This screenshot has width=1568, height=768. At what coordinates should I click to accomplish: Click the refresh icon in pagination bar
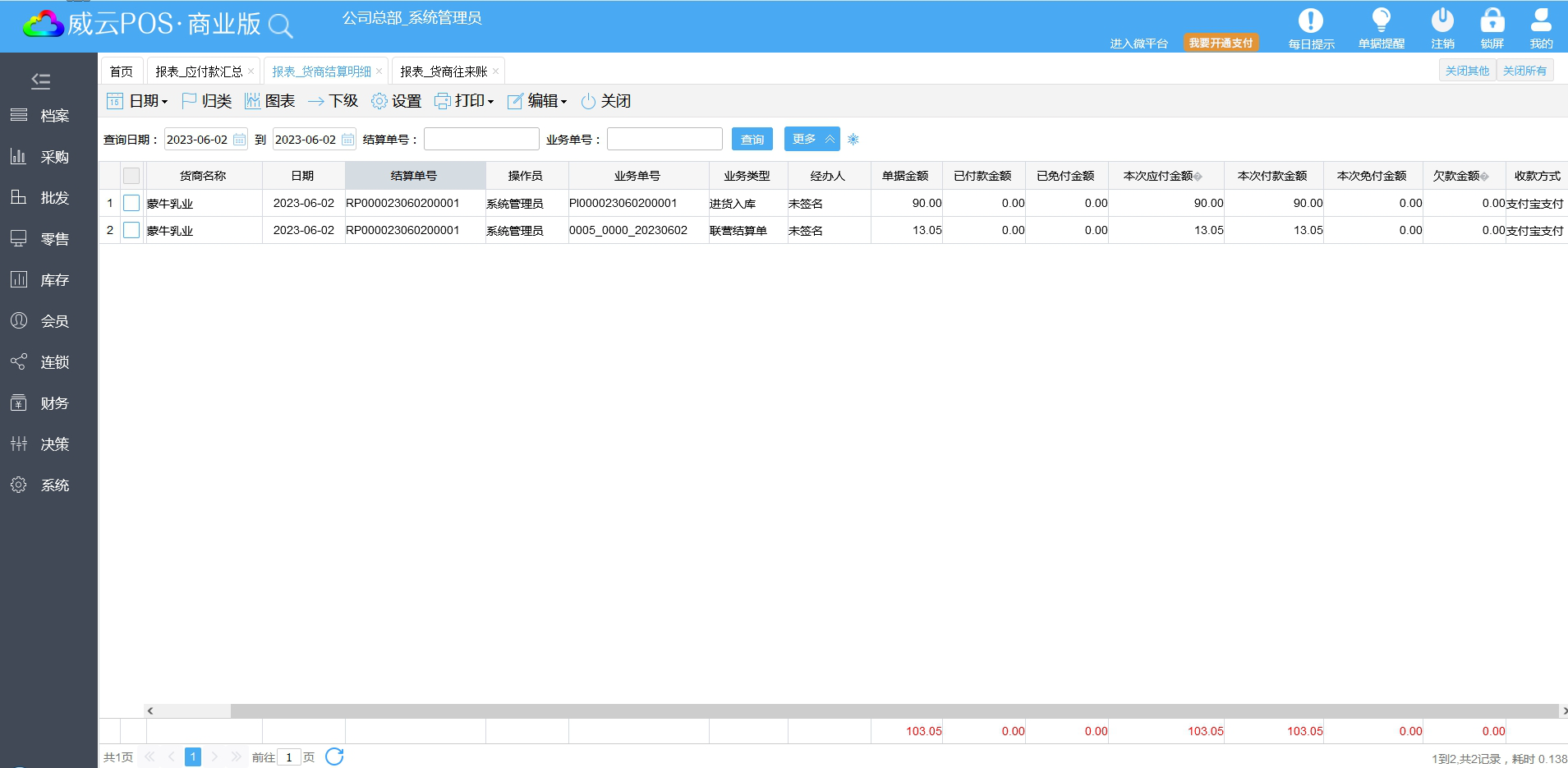(x=334, y=757)
